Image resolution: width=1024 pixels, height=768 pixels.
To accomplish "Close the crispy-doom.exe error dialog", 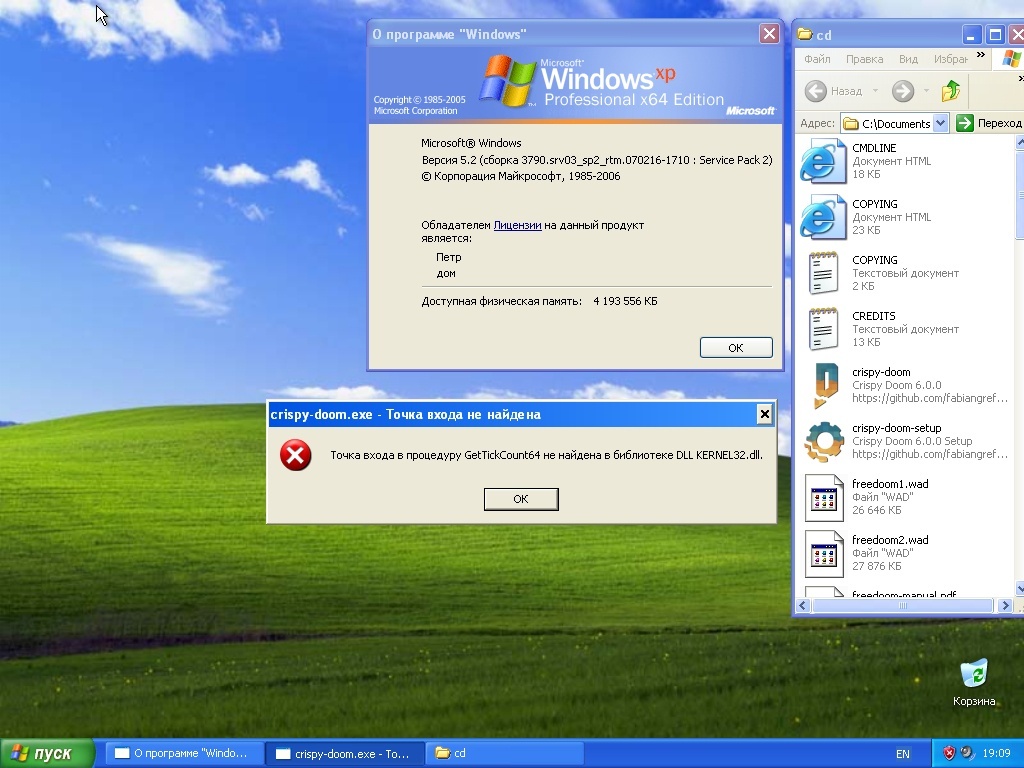I will pyautogui.click(x=765, y=414).
